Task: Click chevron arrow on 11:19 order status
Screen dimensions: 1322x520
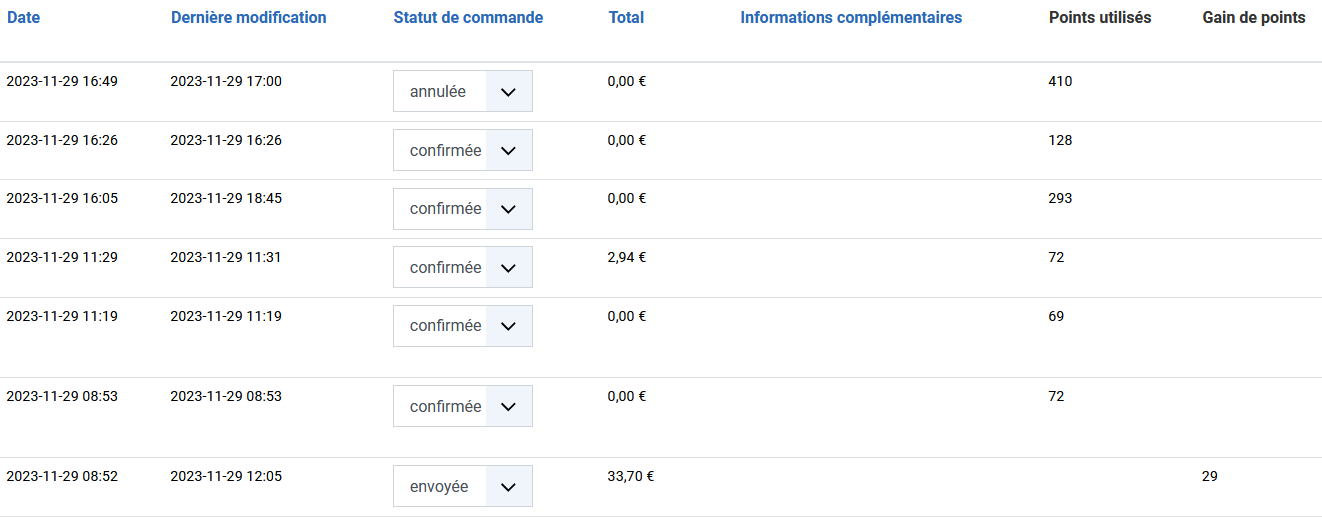Action: 508,326
